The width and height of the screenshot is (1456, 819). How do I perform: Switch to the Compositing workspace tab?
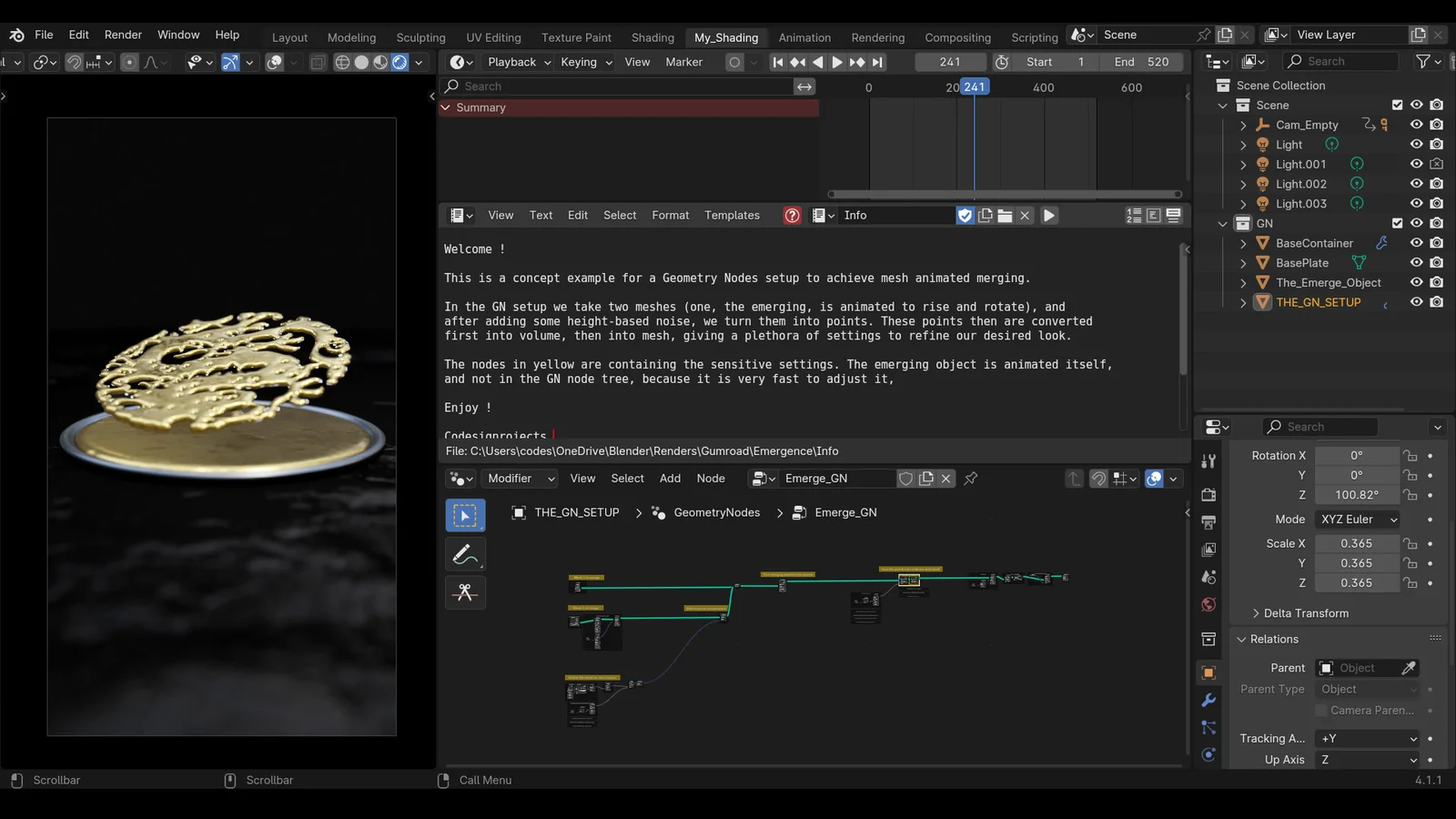tap(957, 37)
